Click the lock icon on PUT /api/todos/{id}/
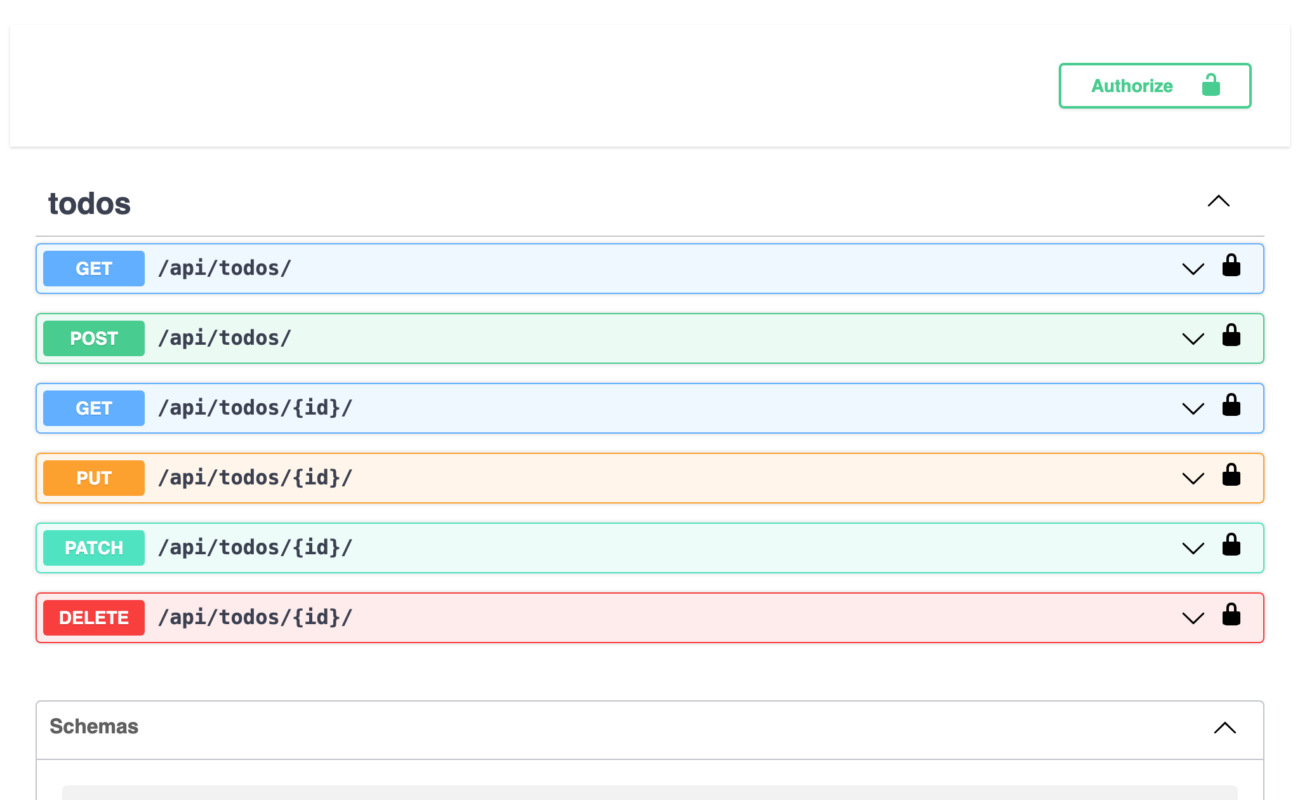Screen dimensions: 1300x800 [1231, 476]
